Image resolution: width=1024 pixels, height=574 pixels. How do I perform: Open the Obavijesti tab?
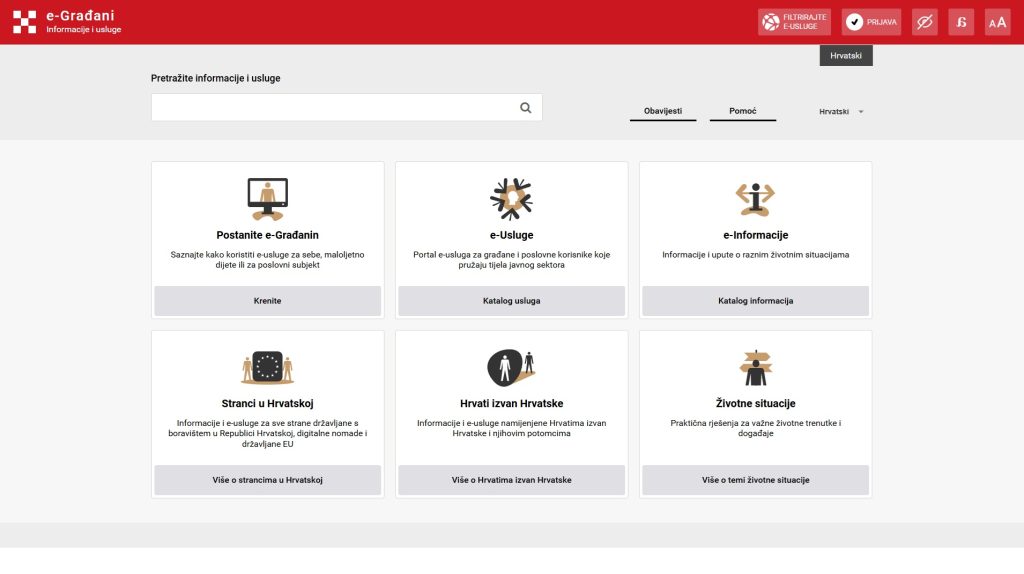tap(663, 111)
